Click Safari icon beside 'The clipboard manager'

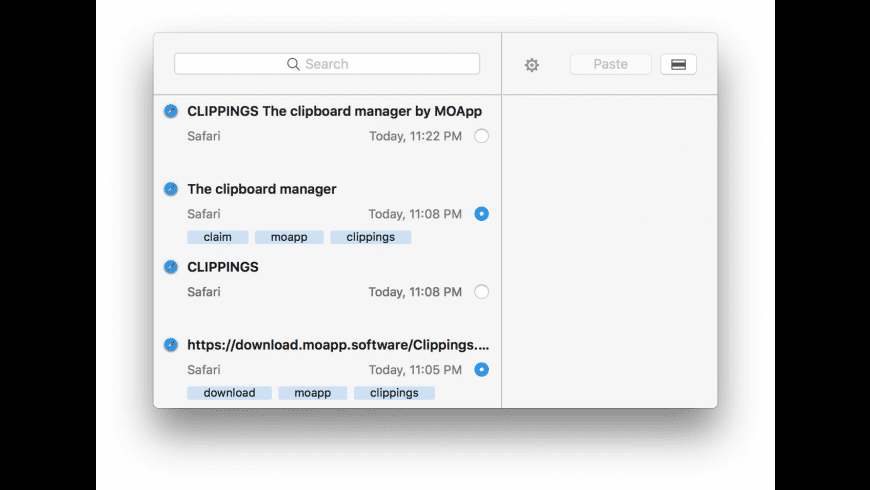(171, 189)
